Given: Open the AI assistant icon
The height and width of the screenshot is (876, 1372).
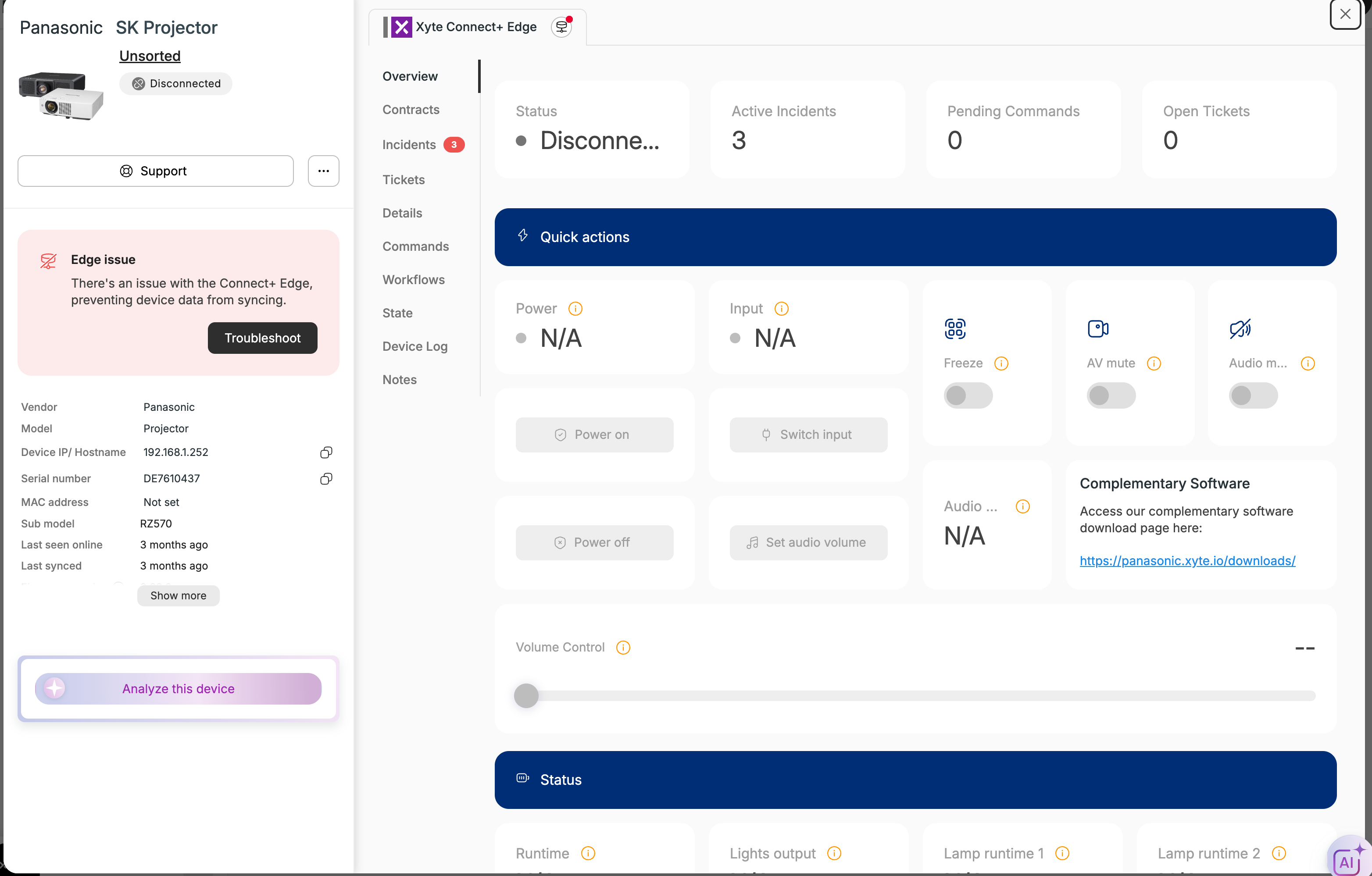Looking at the screenshot, I should [1348, 858].
